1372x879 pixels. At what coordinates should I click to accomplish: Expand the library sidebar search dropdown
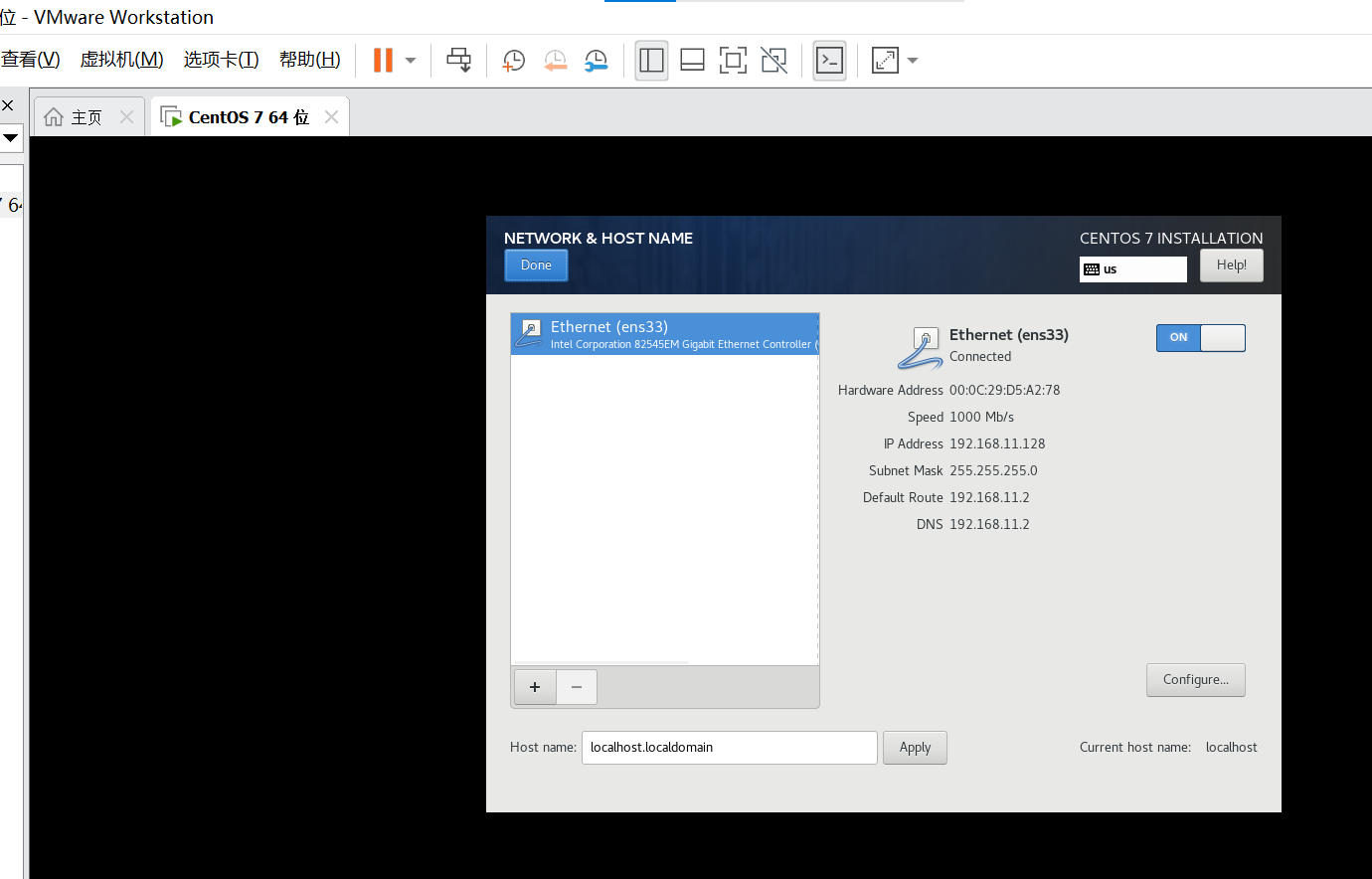click(x=11, y=138)
